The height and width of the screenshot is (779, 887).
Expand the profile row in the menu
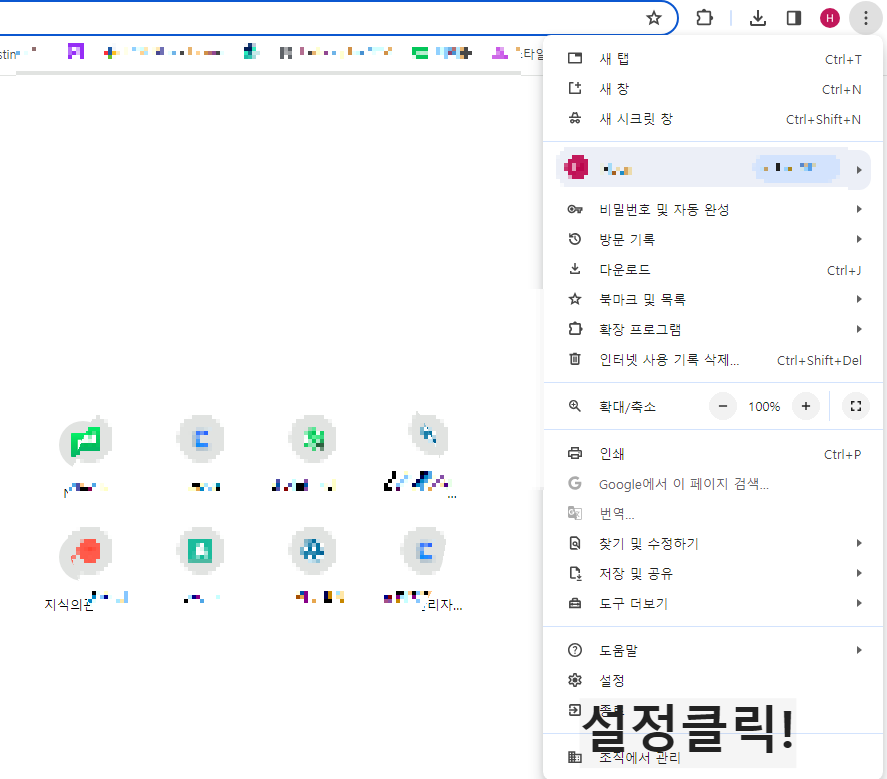[x=714, y=169]
